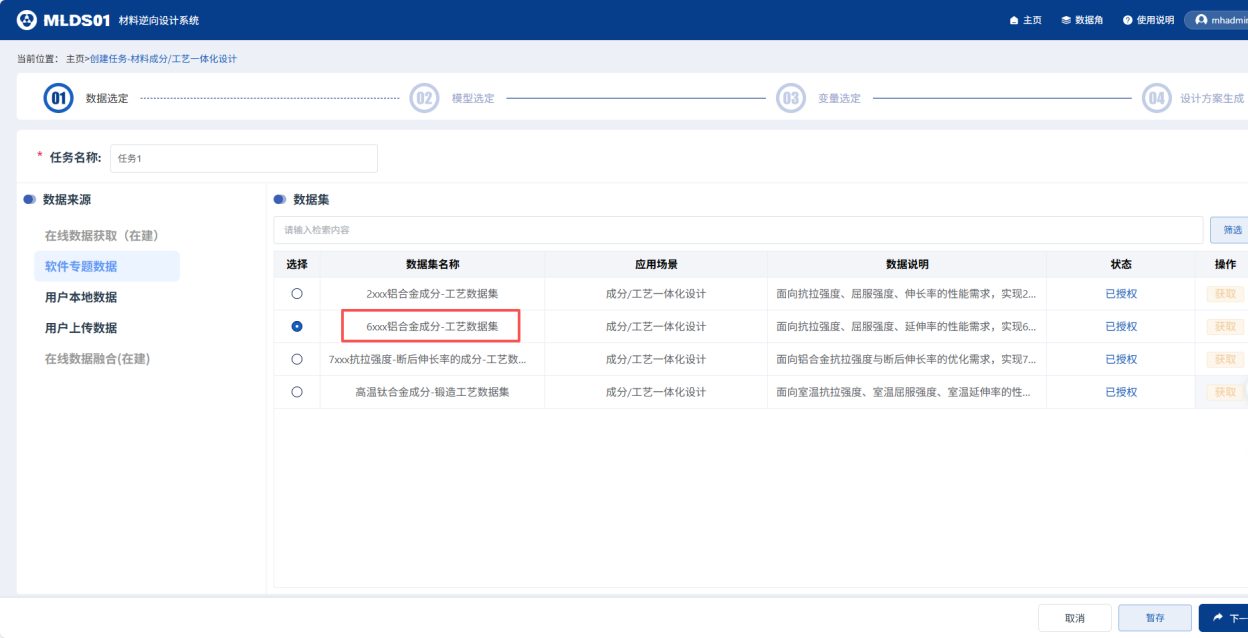Select radio for 高温钛合金成分-锻造工艺数据集
This screenshot has width=1248, height=638.
point(297,392)
